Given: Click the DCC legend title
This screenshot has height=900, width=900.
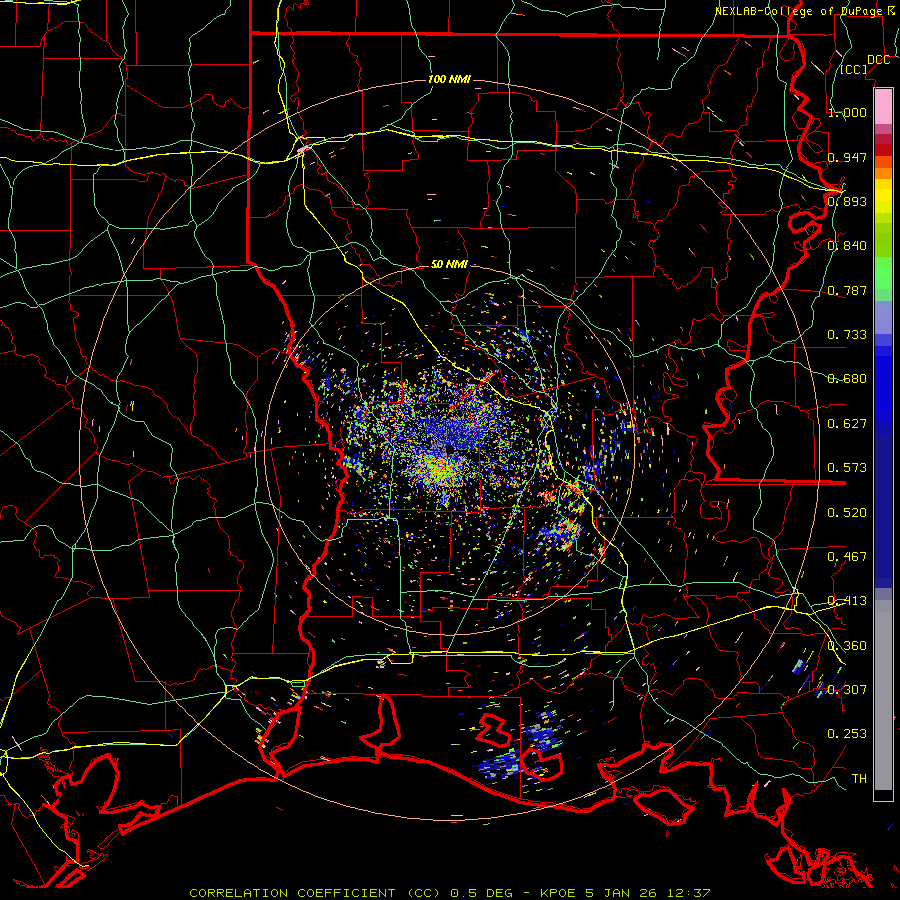Looking at the screenshot, I should tap(878, 60).
